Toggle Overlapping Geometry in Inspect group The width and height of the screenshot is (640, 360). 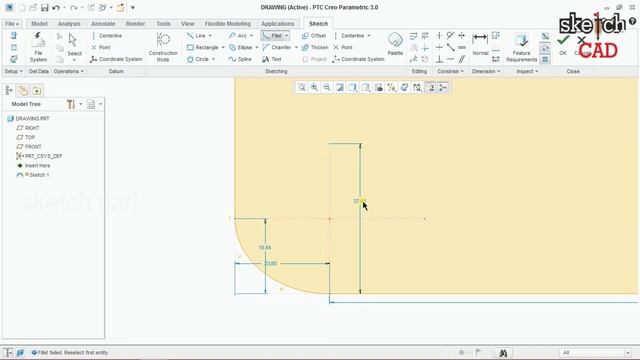click(x=545, y=36)
